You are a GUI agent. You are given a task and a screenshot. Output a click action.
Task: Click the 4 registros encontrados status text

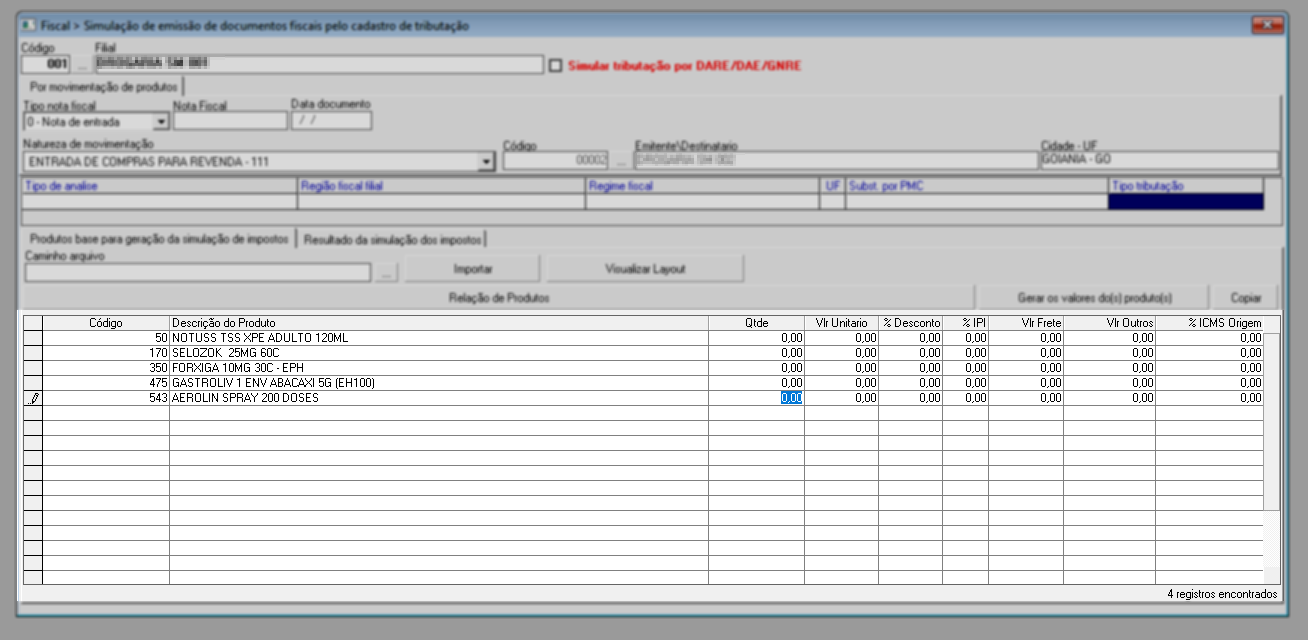tap(1222, 594)
